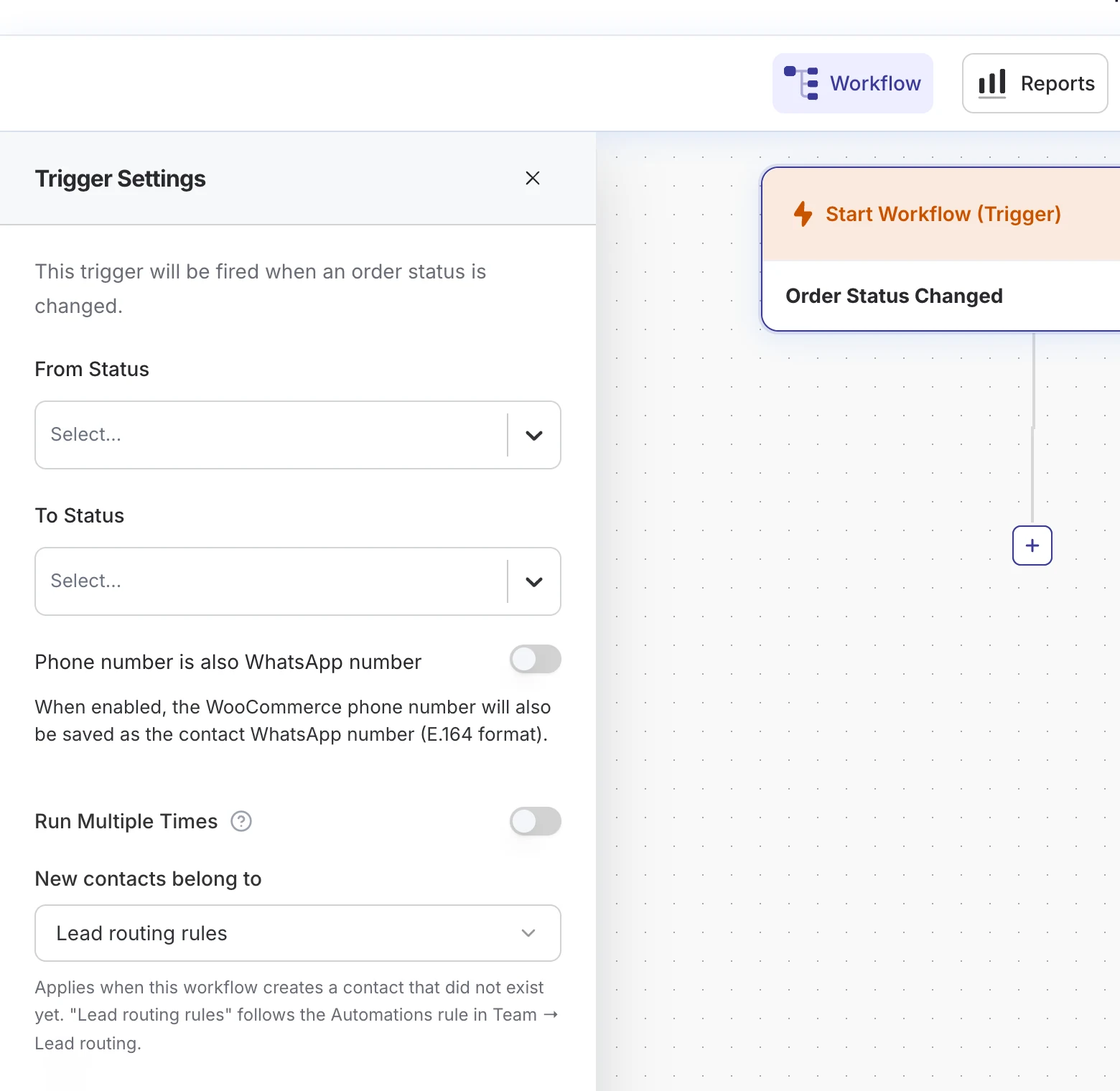The width and height of the screenshot is (1120, 1091).
Task: Switch to the Workflow tab
Action: (853, 83)
